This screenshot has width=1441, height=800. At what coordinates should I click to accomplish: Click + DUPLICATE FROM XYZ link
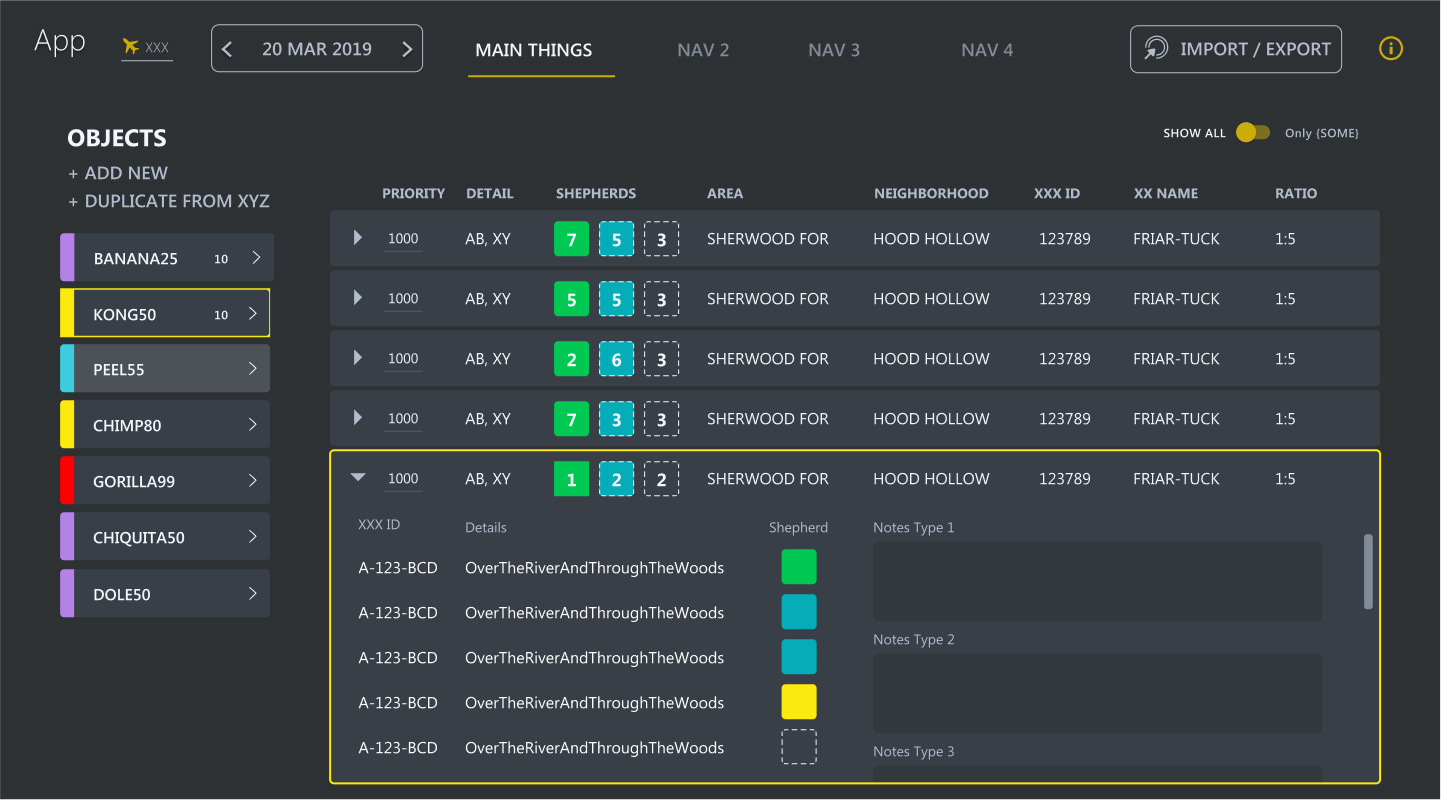(169, 201)
